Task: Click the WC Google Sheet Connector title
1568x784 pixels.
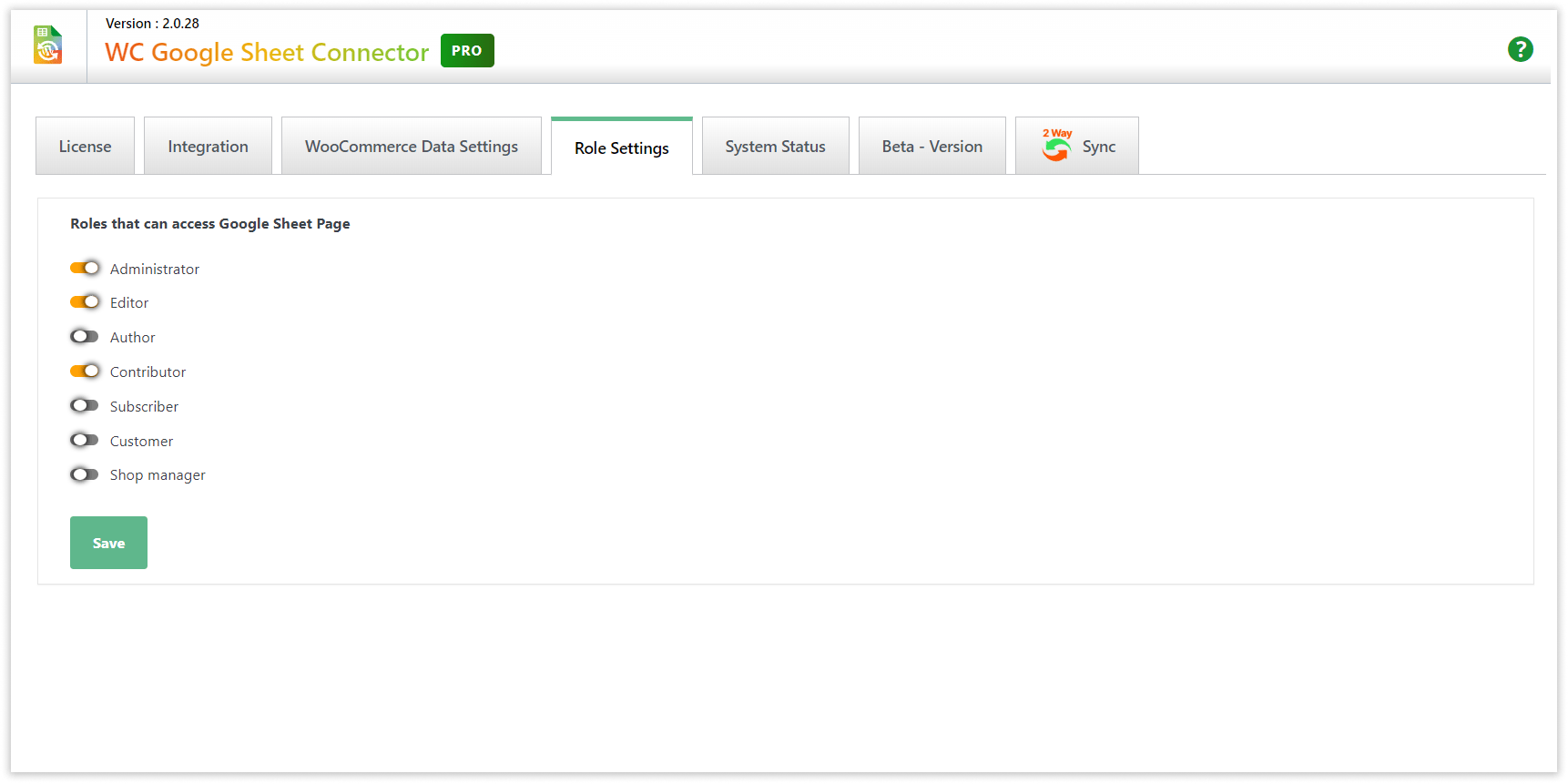Action: tap(267, 52)
